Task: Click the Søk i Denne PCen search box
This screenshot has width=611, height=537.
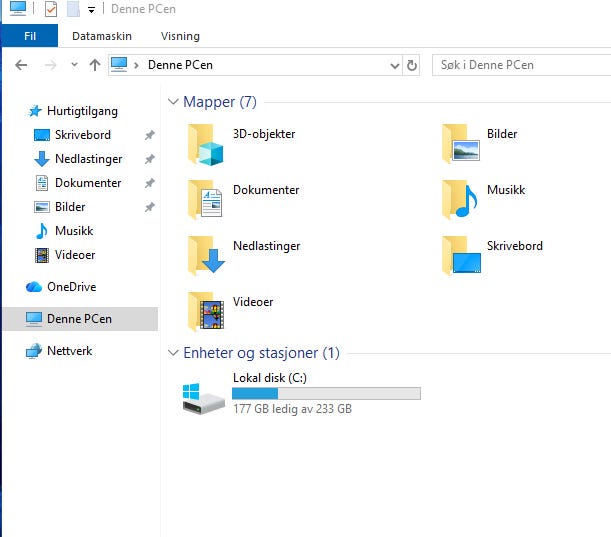Action: 521,65
